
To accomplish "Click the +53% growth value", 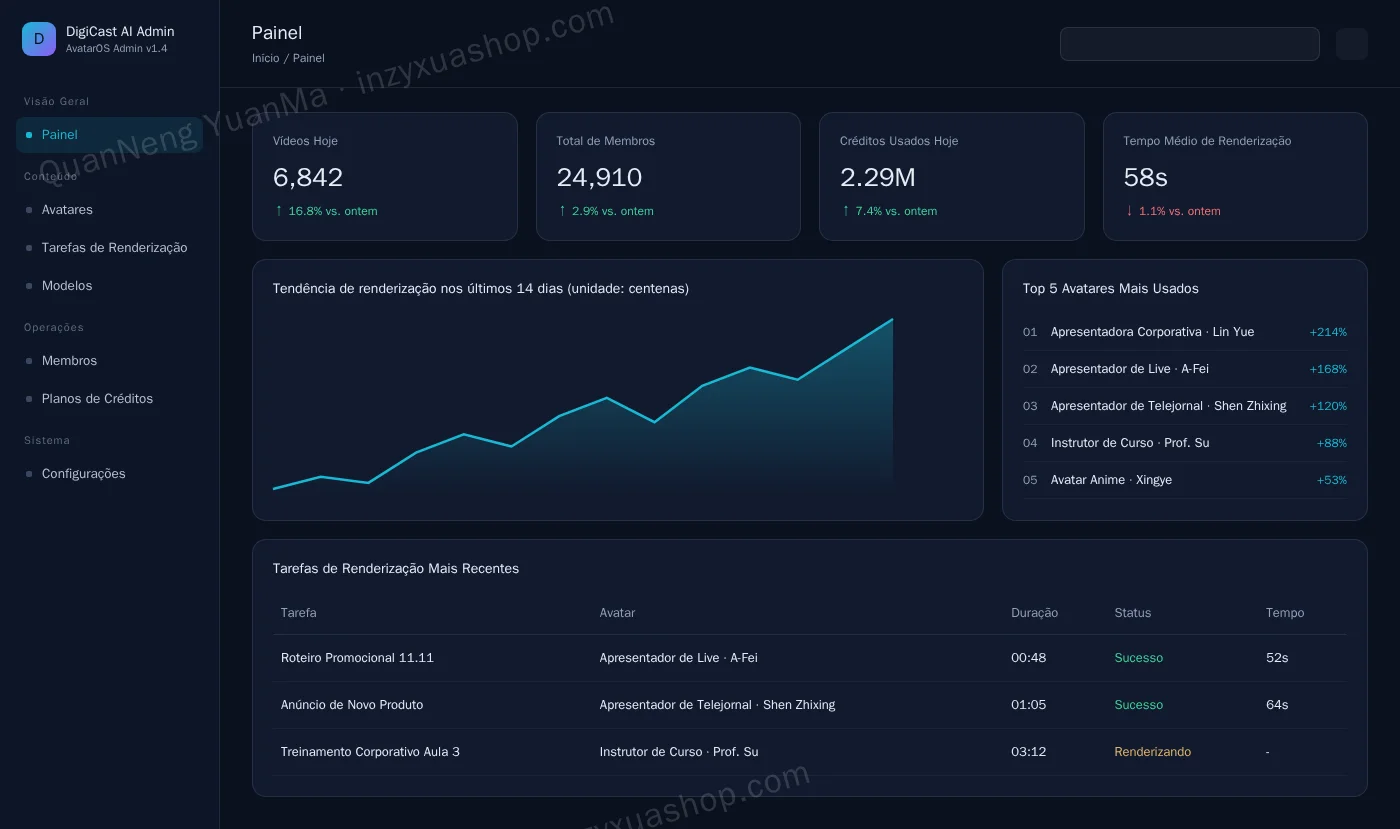I will click(x=1332, y=480).
